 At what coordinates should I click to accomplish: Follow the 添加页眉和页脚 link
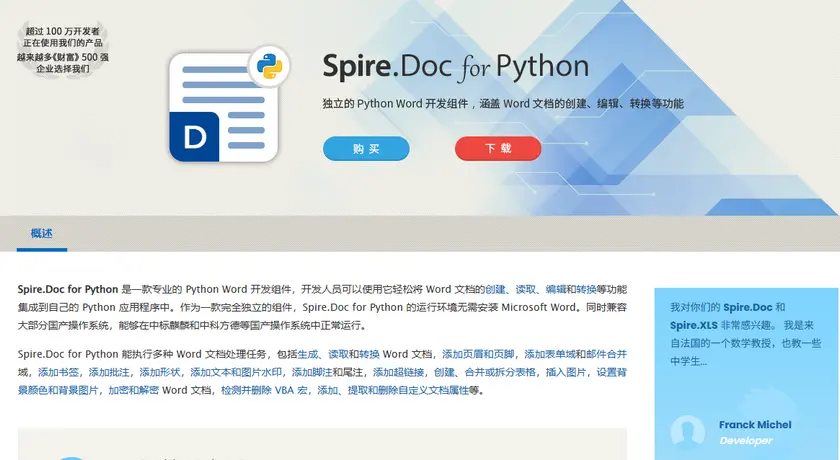point(478,354)
